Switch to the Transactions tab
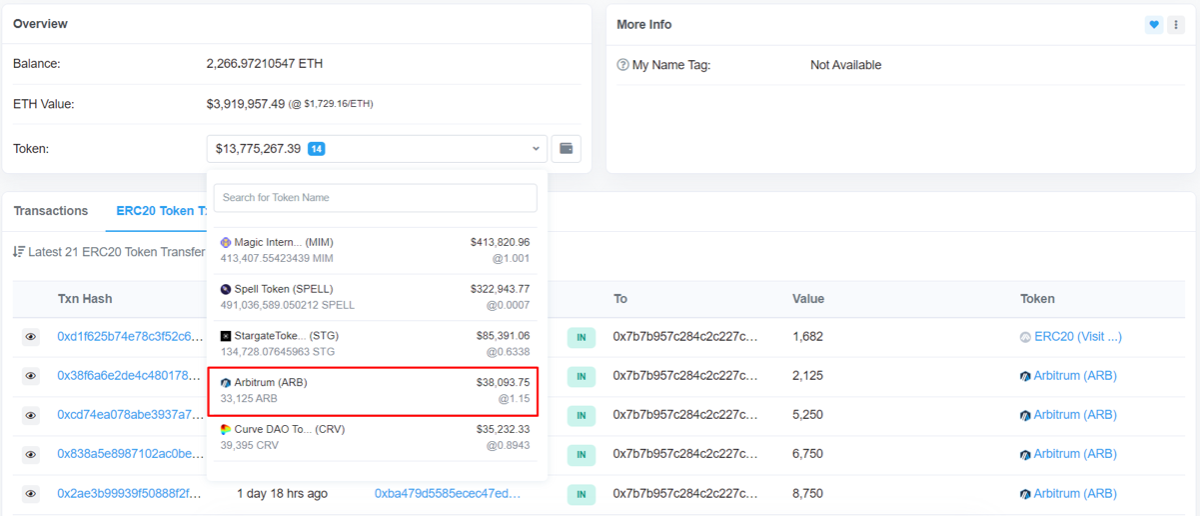Screen dimensions: 1200x516 point(51,211)
